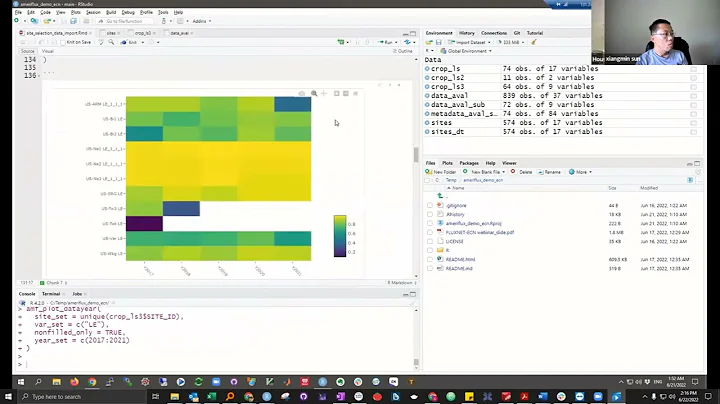This screenshot has height=404, width=720.
Task: Expand the crop_ls3 data object
Action: 428,87
